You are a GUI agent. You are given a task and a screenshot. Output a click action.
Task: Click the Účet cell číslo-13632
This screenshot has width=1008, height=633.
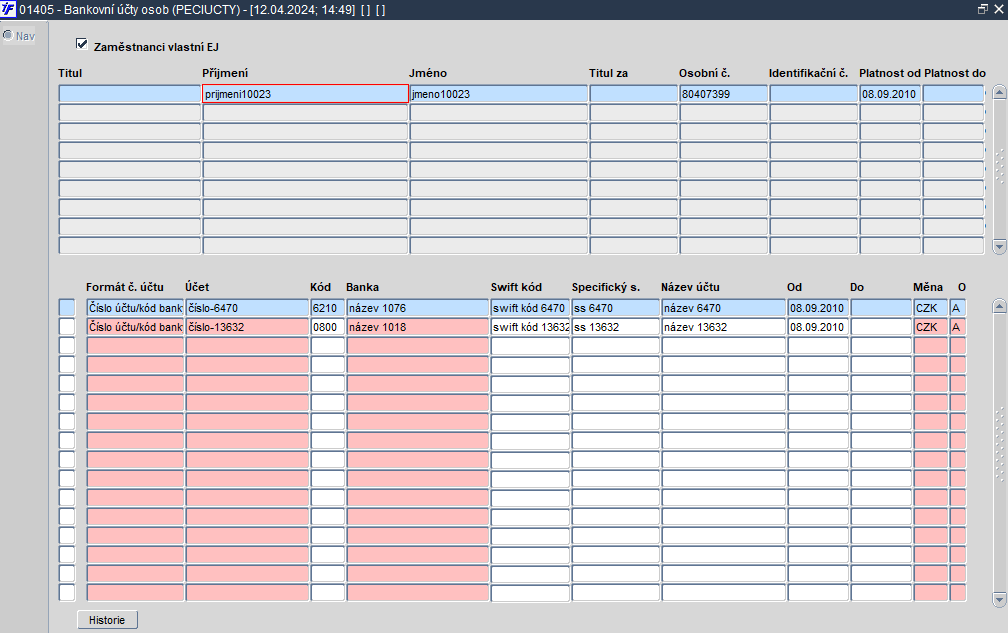[248, 327]
